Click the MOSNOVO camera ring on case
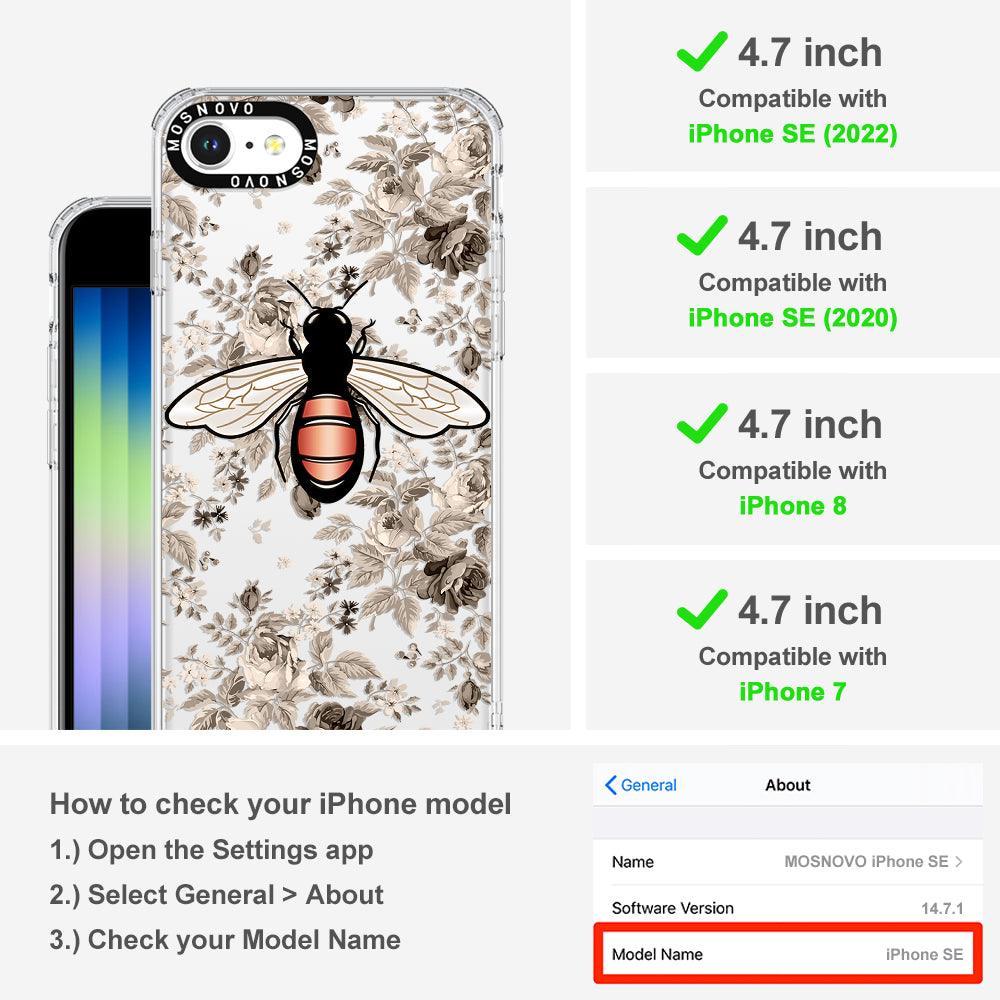 click(242, 145)
